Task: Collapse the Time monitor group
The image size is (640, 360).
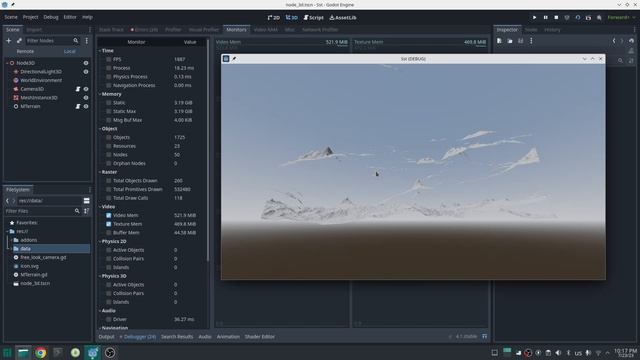Action: (100, 51)
